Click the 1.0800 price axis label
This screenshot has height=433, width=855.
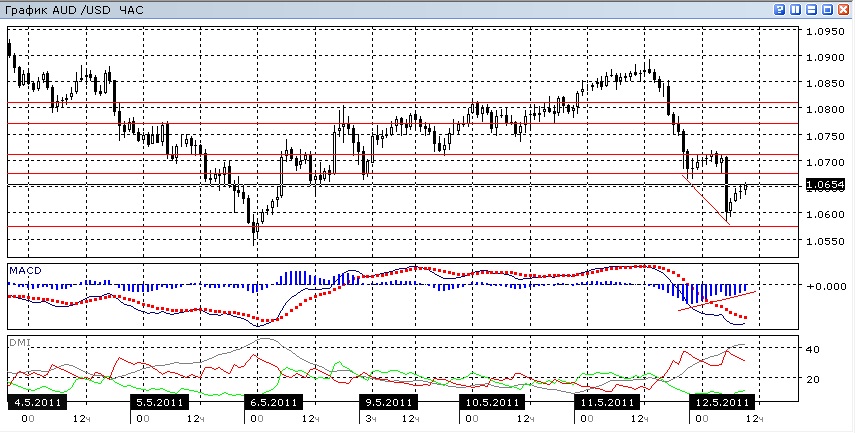[825, 110]
